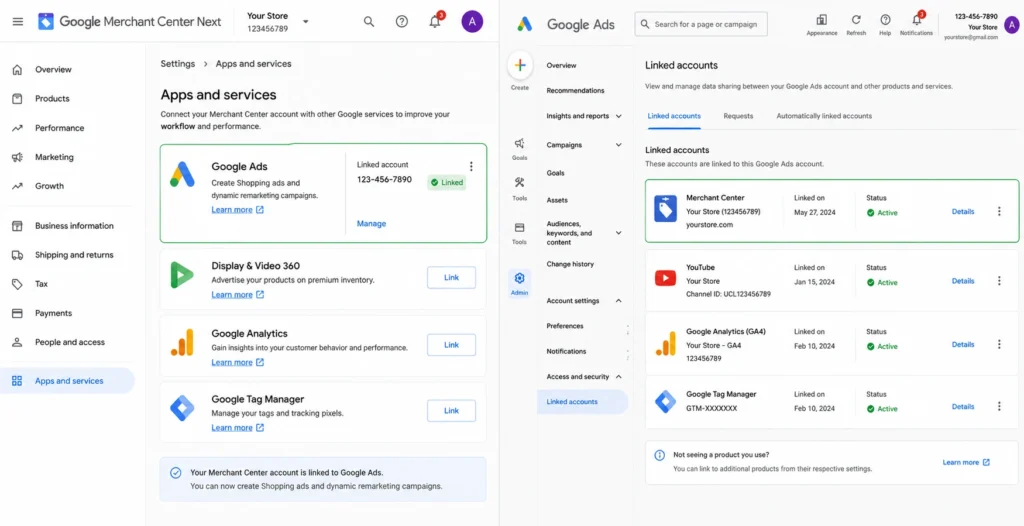Click the Tax tag icon
The height and width of the screenshot is (526, 1024).
(18, 284)
